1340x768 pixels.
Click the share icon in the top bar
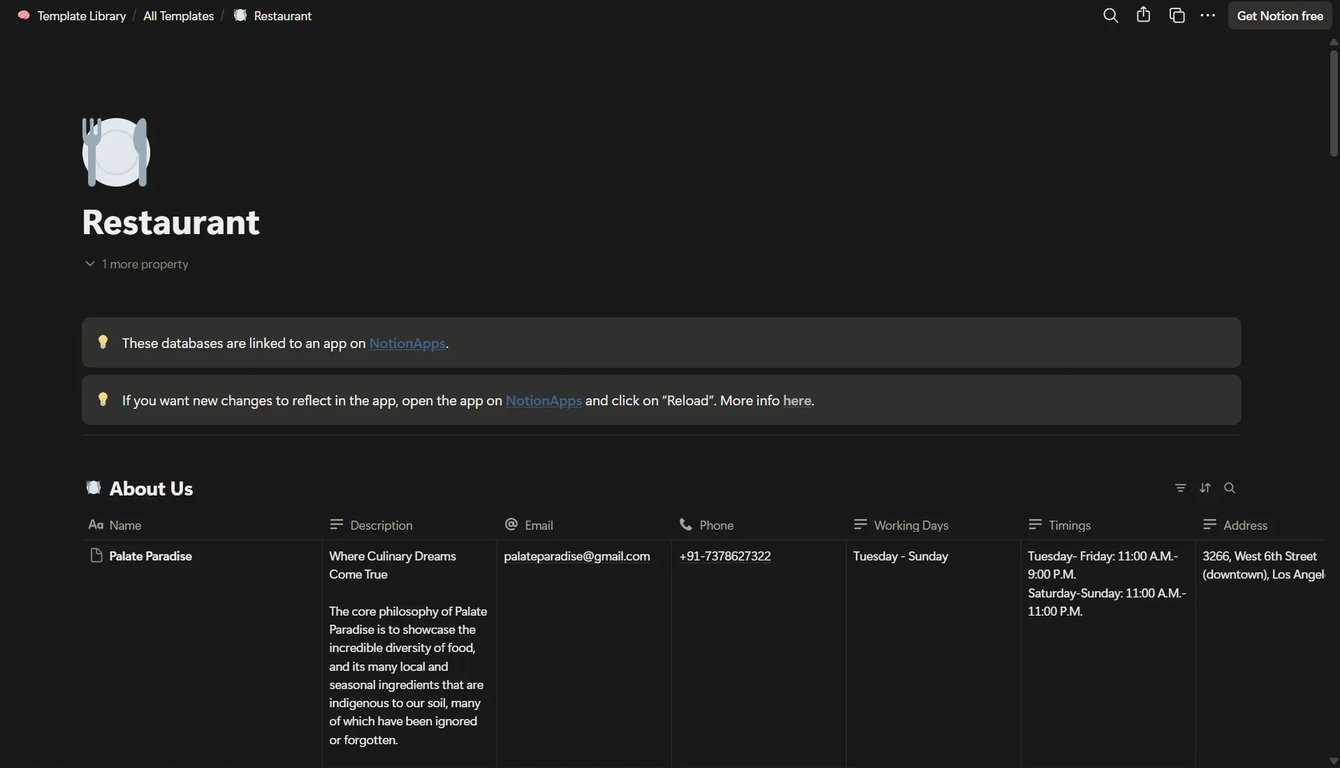tap(1144, 15)
